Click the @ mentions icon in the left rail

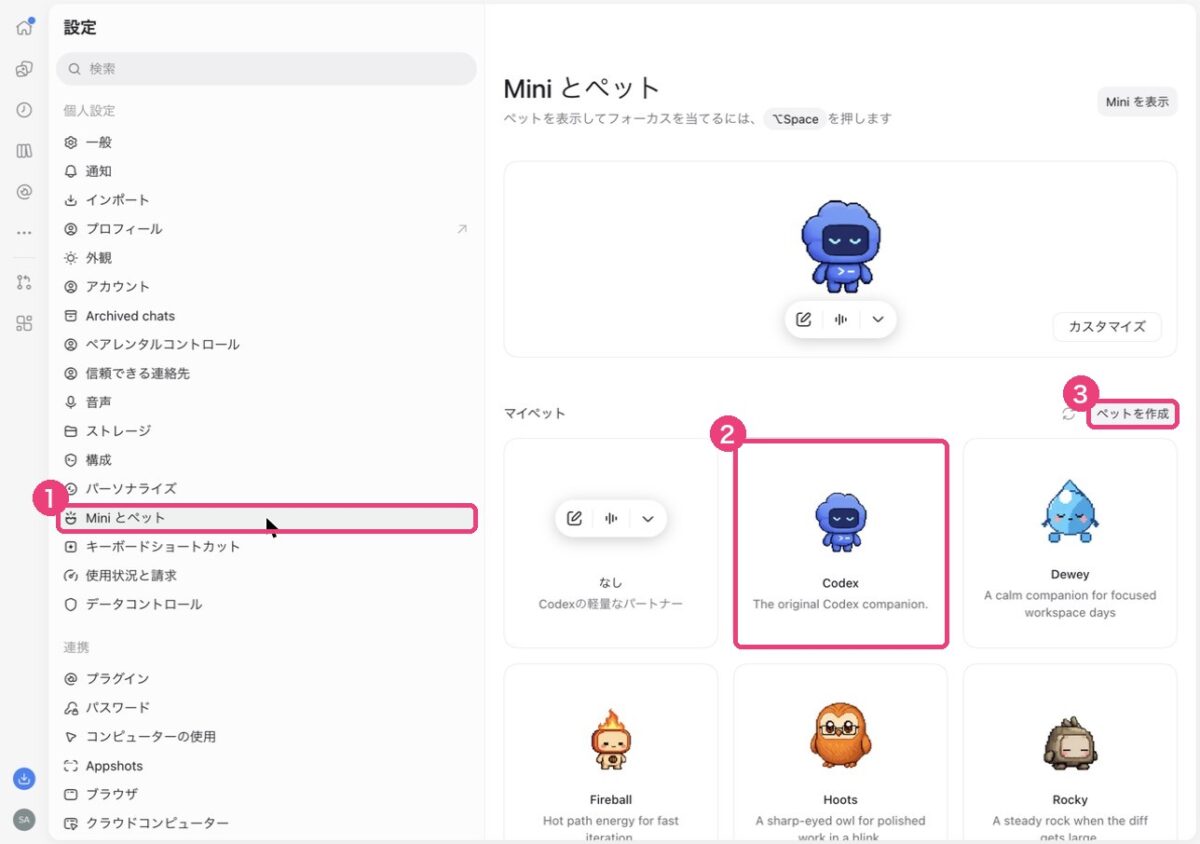(x=24, y=192)
